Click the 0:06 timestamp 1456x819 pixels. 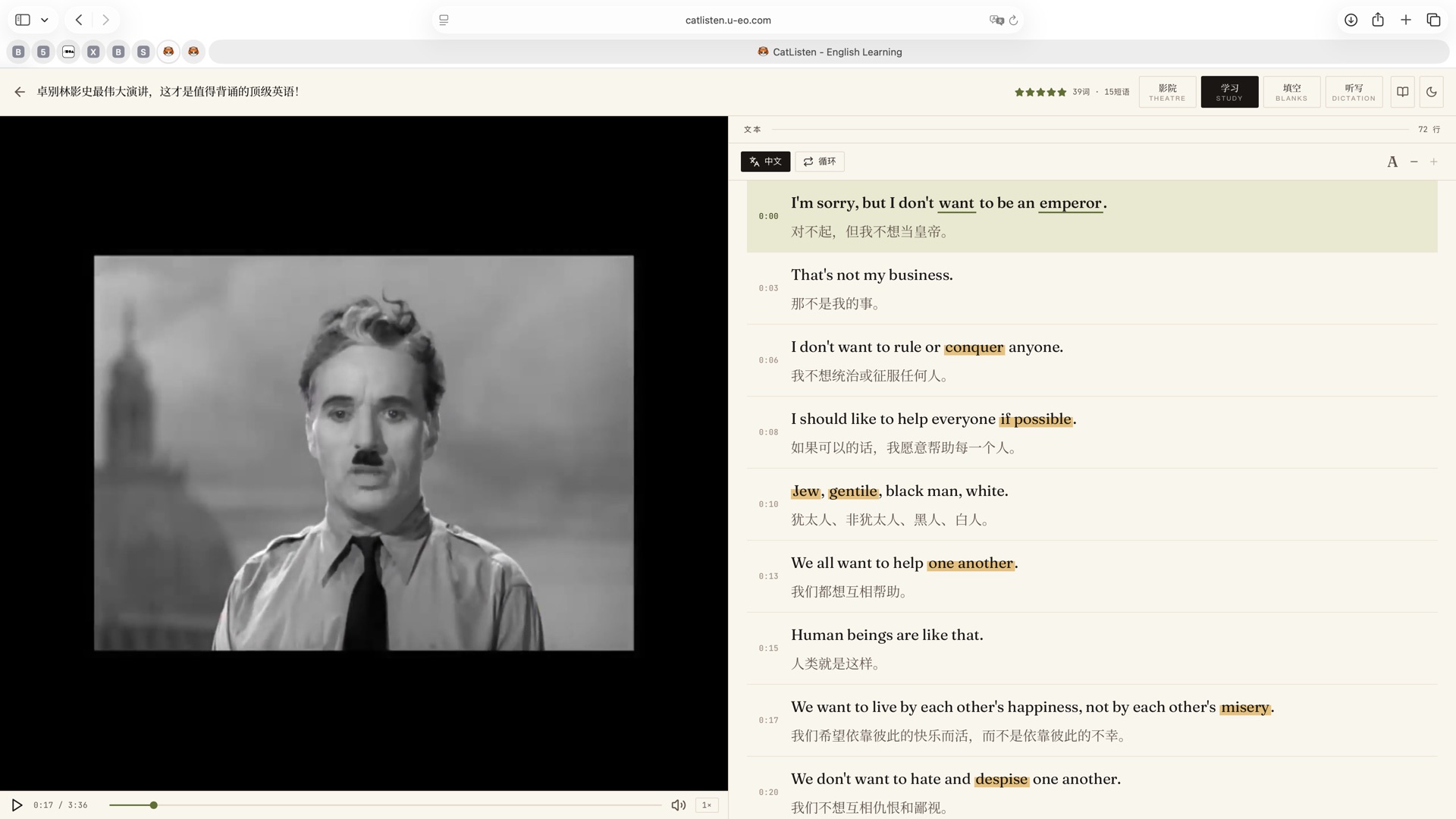pos(768,360)
